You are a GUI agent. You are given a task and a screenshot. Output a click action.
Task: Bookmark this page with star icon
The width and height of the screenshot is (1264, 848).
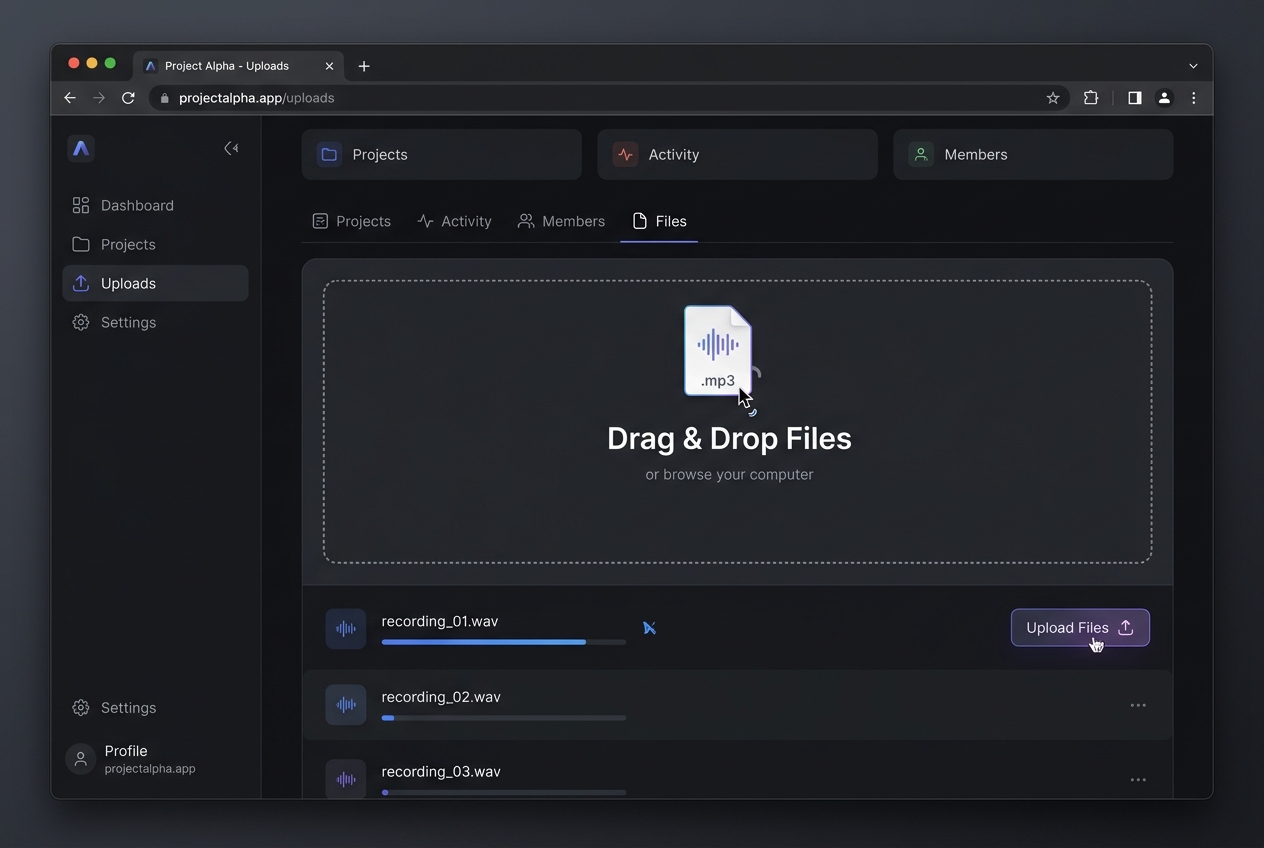[1053, 98]
